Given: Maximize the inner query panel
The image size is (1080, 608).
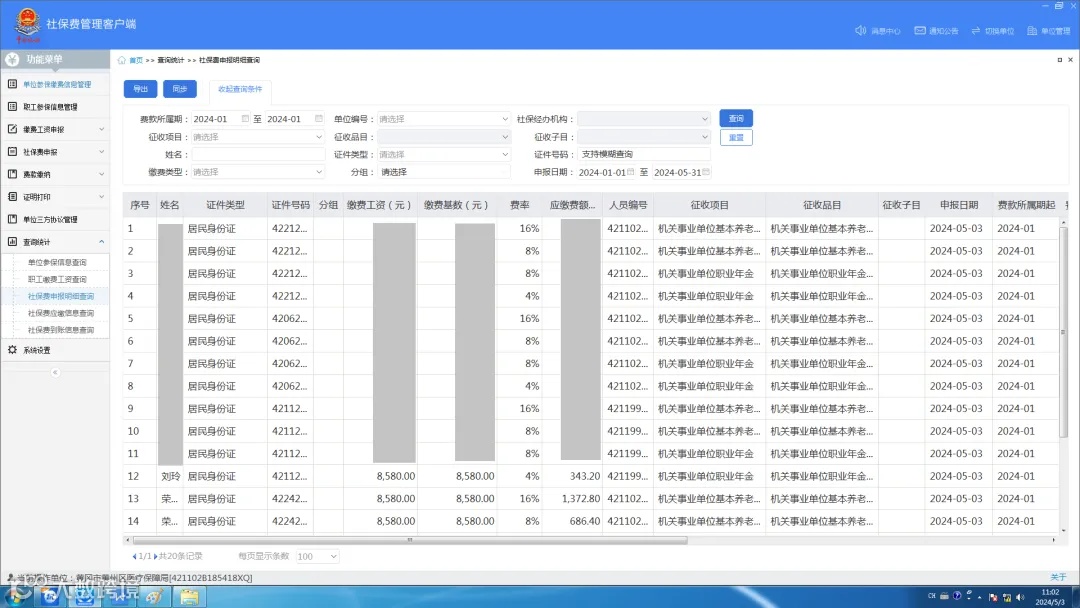Looking at the screenshot, I should pyautogui.click(x=1059, y=60).
